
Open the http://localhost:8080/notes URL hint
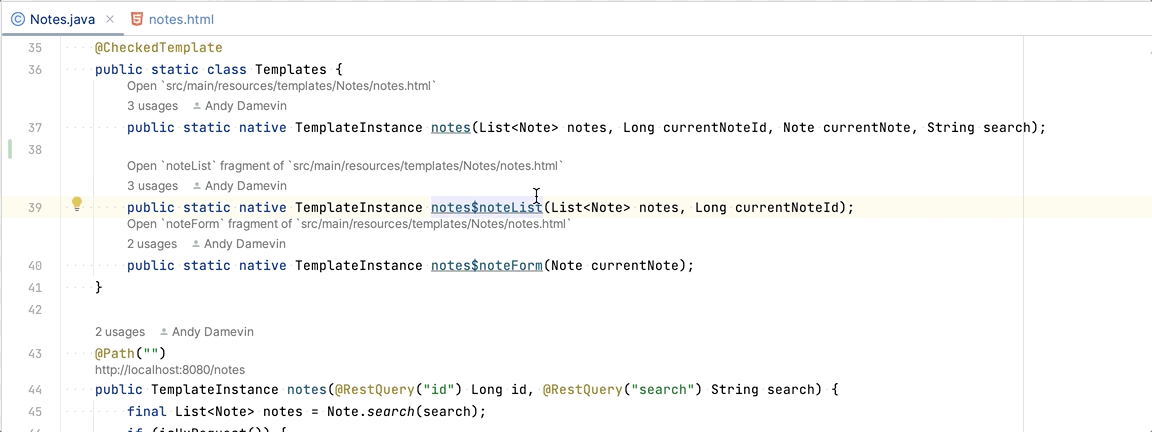pos(170,370)
